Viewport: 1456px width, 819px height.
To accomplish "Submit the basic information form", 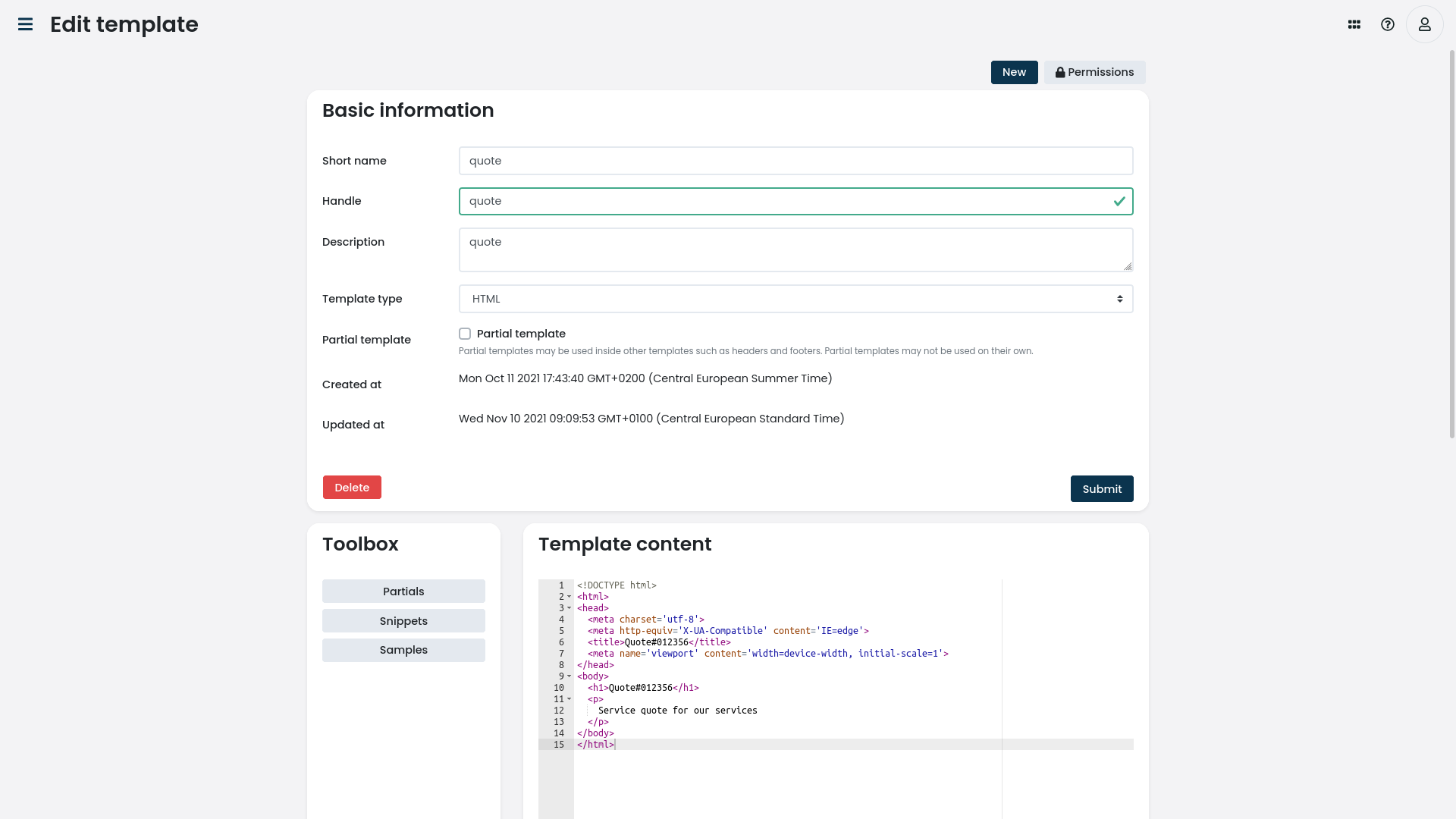I will click(1102, 489).
